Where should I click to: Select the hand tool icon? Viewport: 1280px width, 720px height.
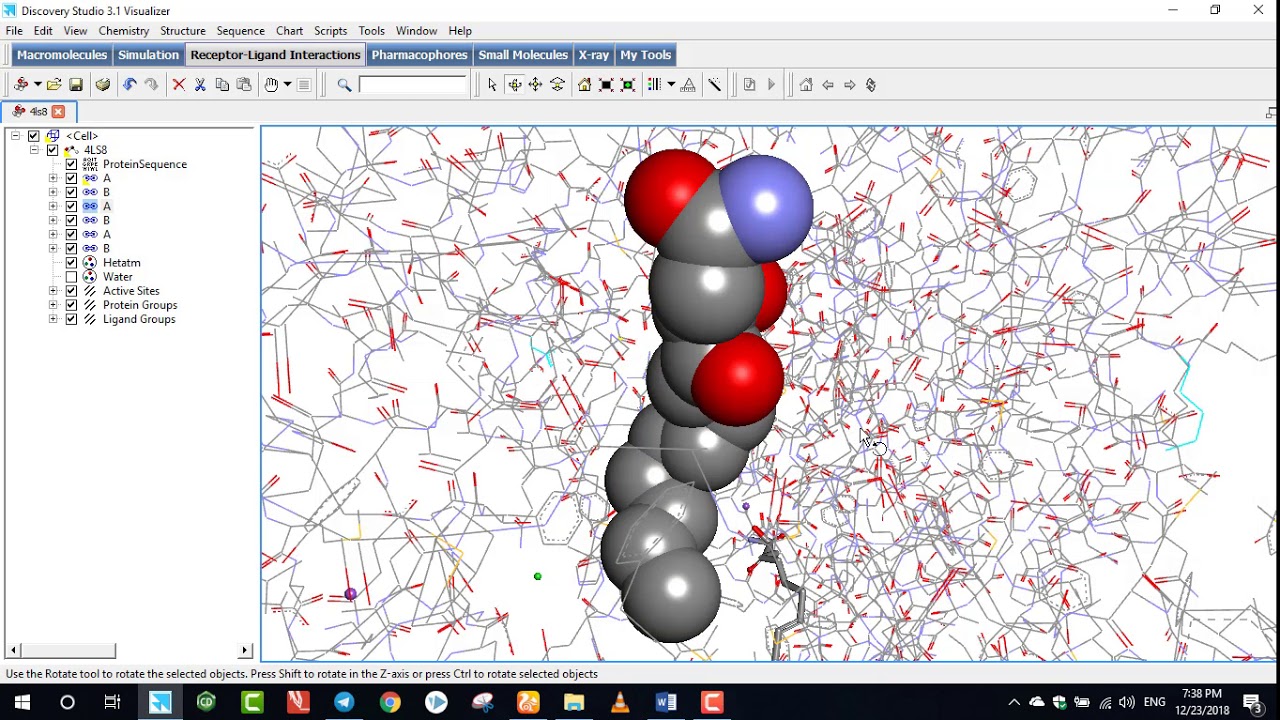[x=271, y=85]
